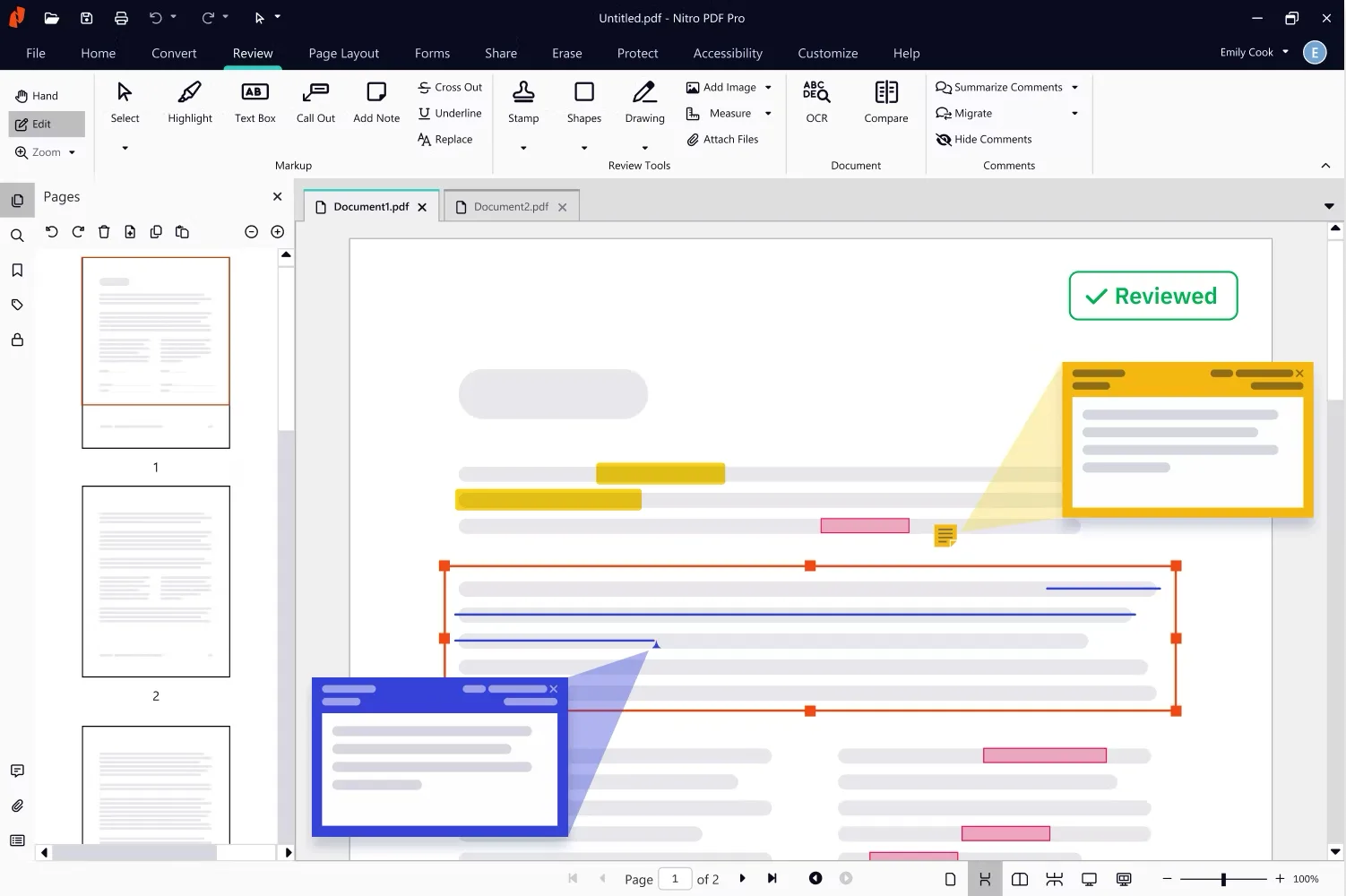This screenshot has width=1346, height=896.
Task: Switch to facing pages view
Action: pos(1020,879)
